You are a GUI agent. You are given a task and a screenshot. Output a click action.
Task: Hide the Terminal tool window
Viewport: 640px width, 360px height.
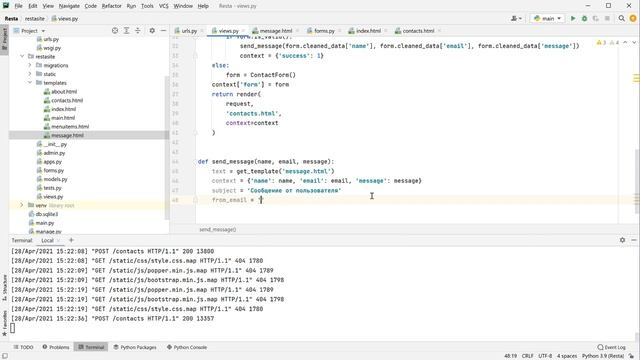(x=633, y=240)
